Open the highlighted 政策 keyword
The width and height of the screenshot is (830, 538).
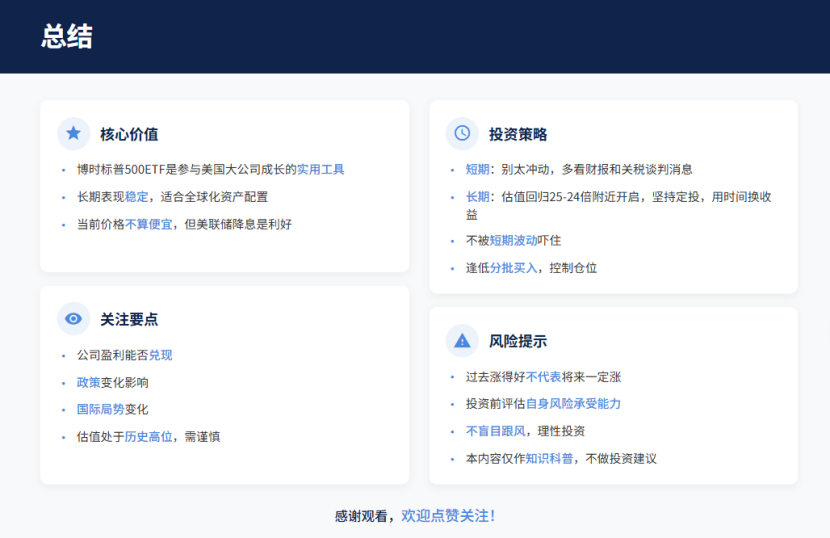[x=89, y=382]
